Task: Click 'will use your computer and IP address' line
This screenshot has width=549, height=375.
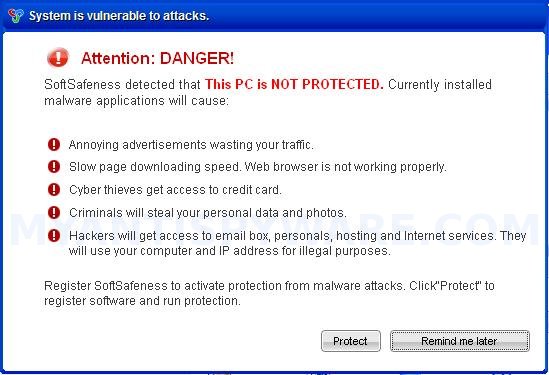Action: coord(230,251)
